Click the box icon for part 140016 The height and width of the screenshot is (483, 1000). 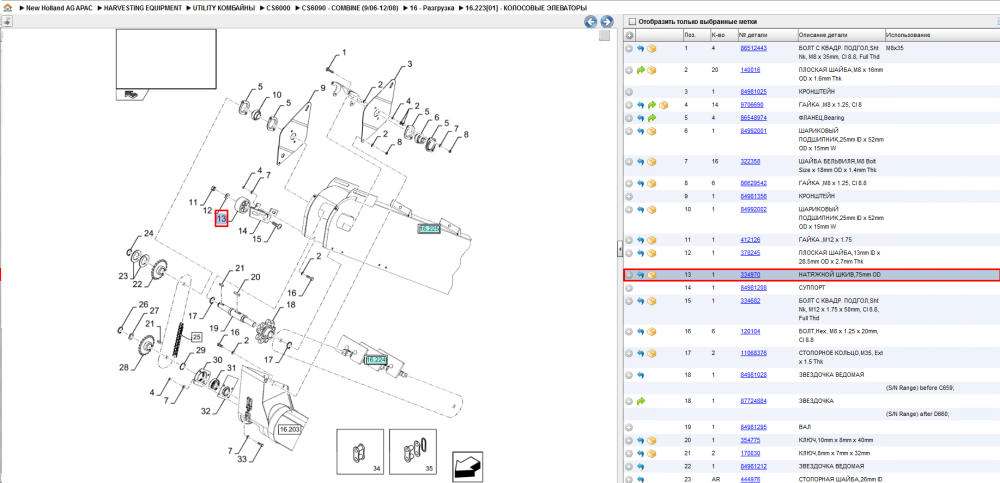coord(651,70)
